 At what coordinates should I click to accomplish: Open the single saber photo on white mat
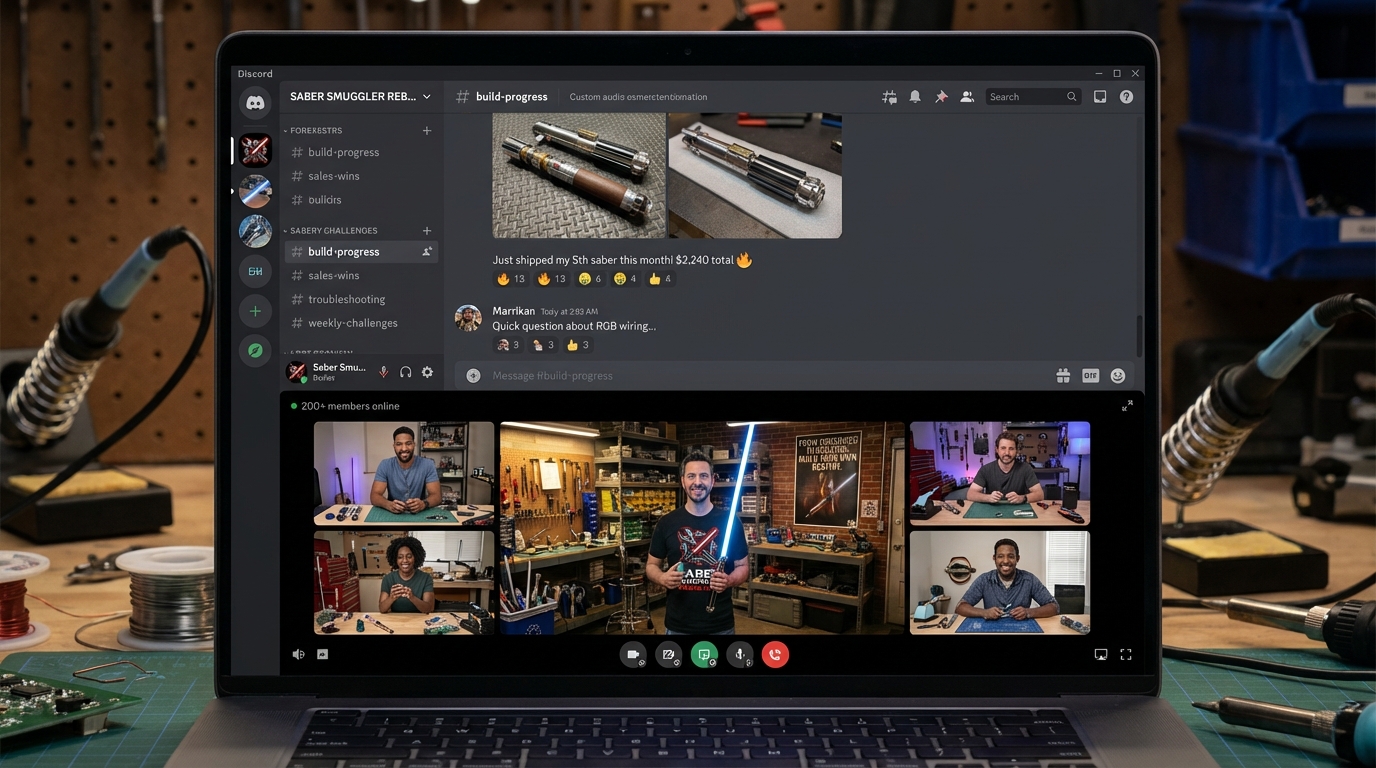[x=755, y=175]
